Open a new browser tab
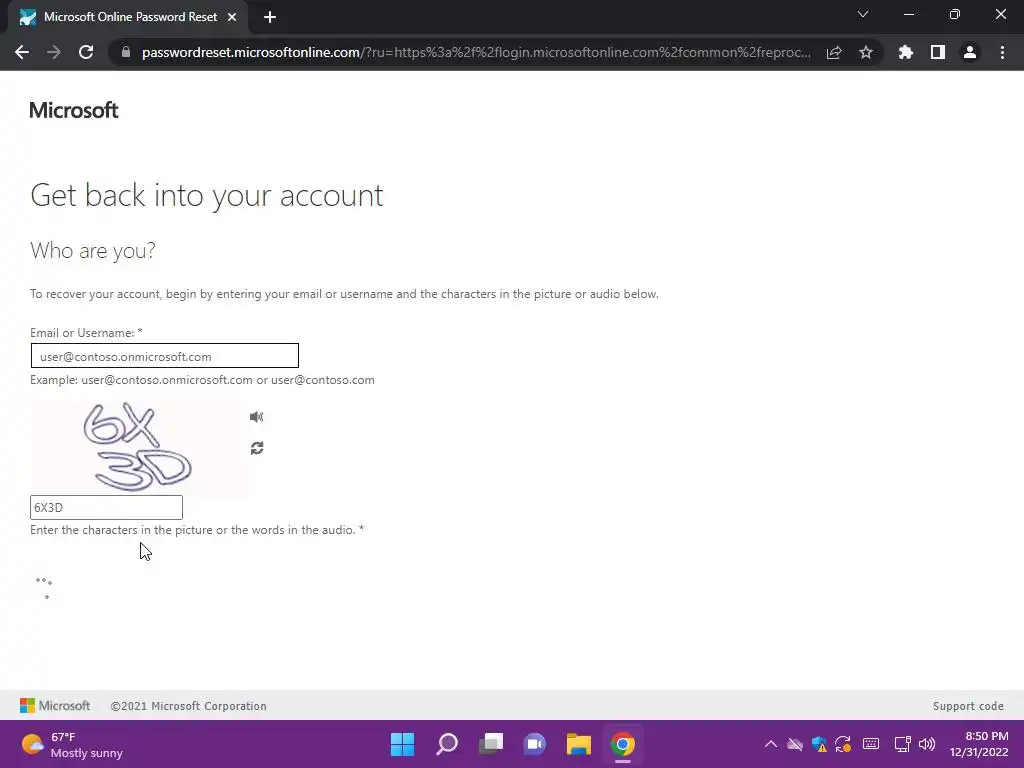 [x=270, y=17]
